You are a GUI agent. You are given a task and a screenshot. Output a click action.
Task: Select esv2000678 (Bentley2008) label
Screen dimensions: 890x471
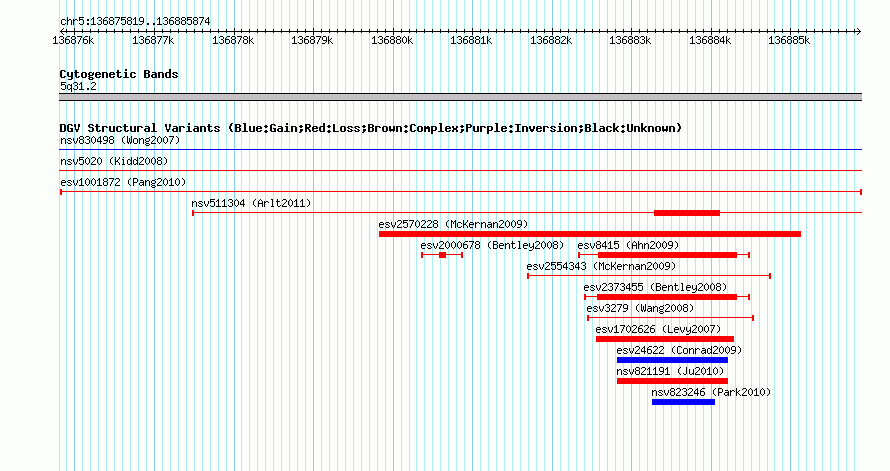492,245
